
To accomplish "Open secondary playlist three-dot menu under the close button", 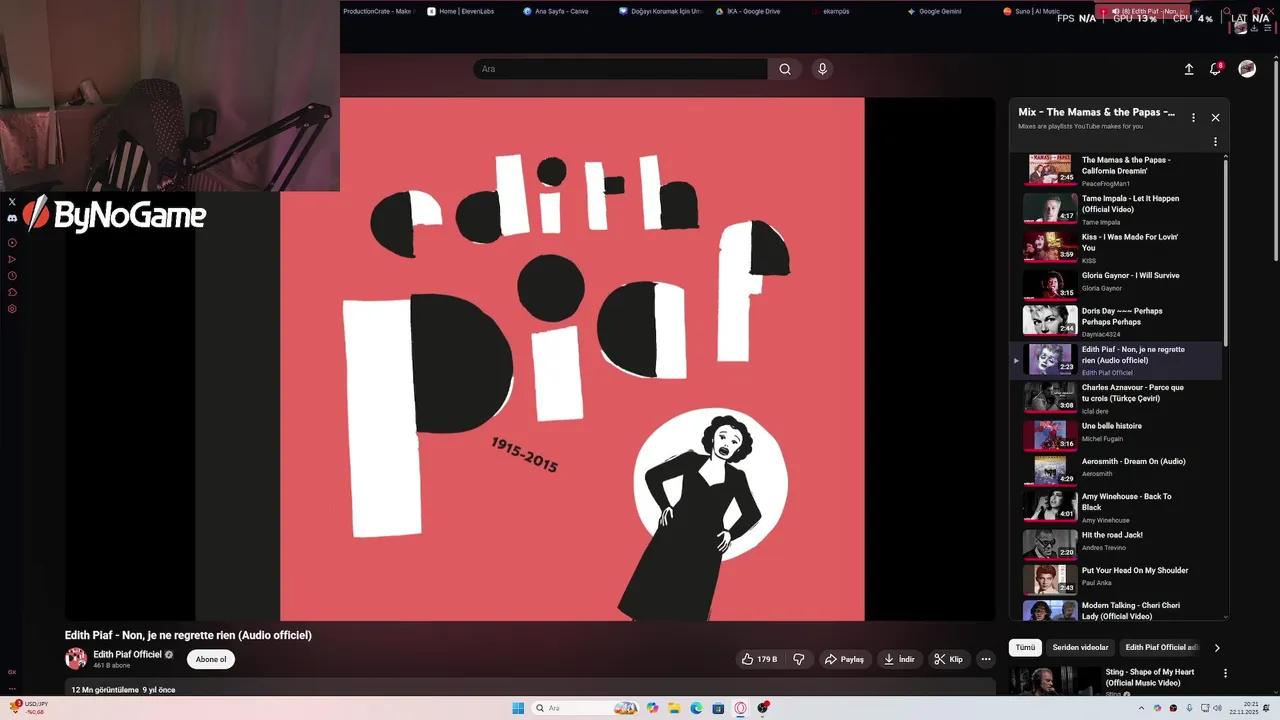I will point(1216,142).
